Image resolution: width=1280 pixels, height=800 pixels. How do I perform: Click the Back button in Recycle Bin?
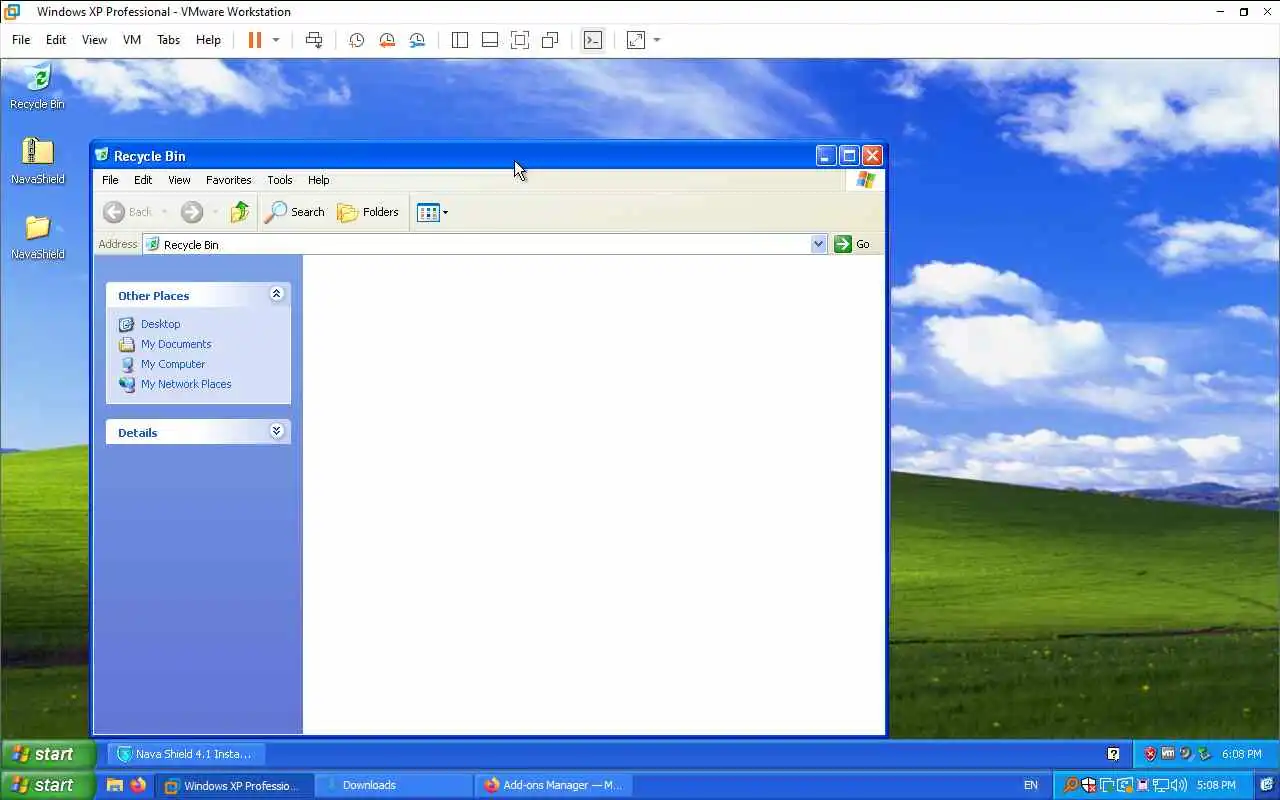point(128,212)
